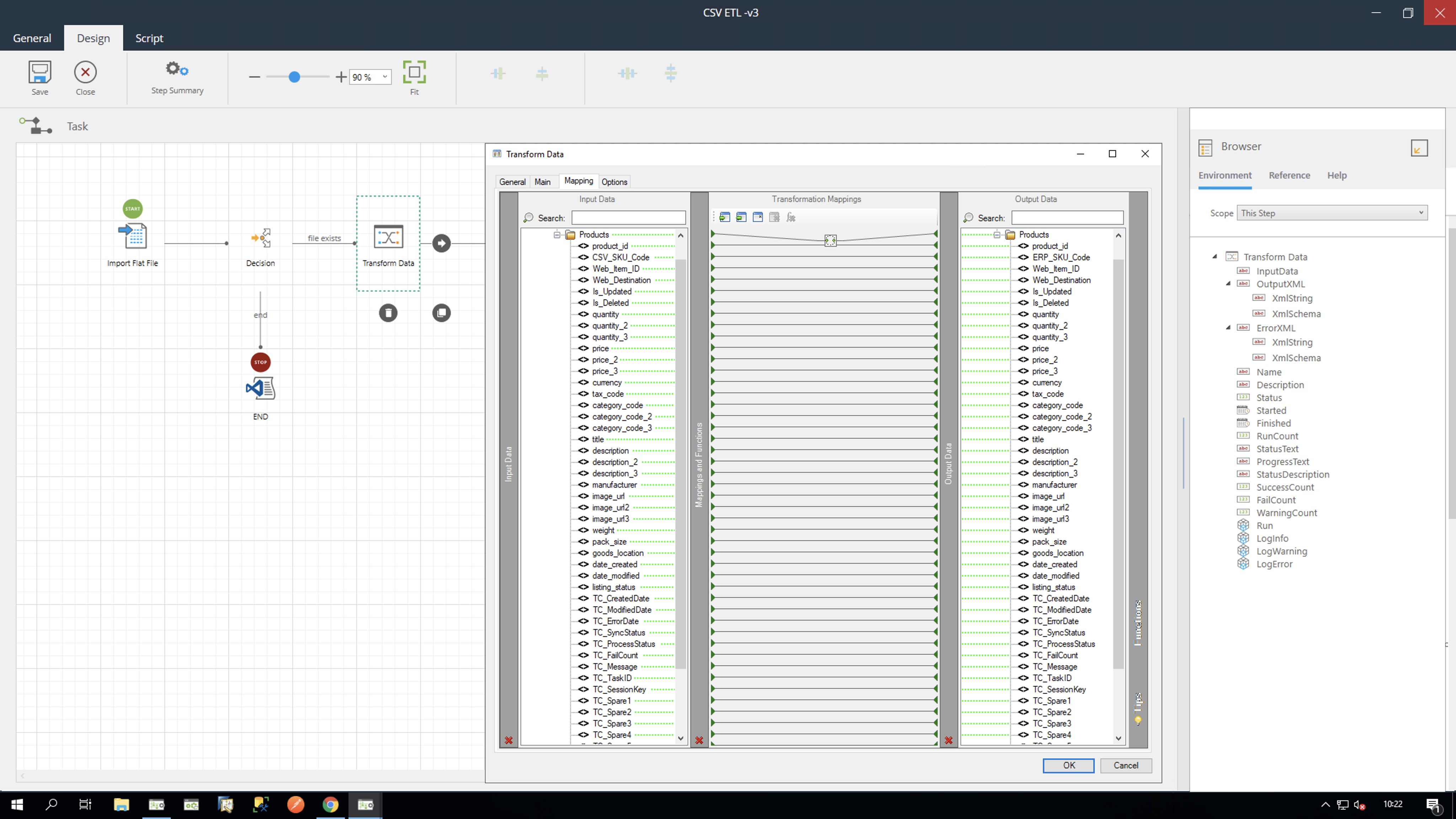
Task: Switch to the Help tab in Browser
Action: point(1337,175)
